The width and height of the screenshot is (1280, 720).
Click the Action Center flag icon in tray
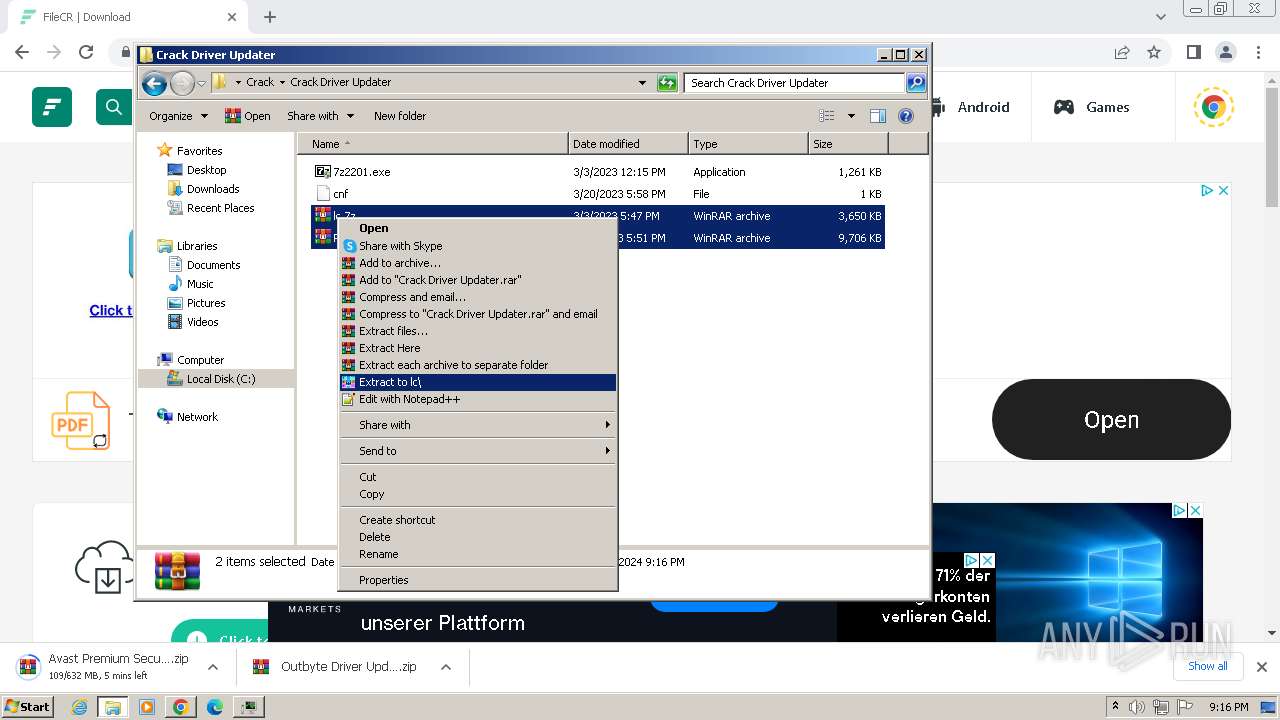coord(1185,707)
